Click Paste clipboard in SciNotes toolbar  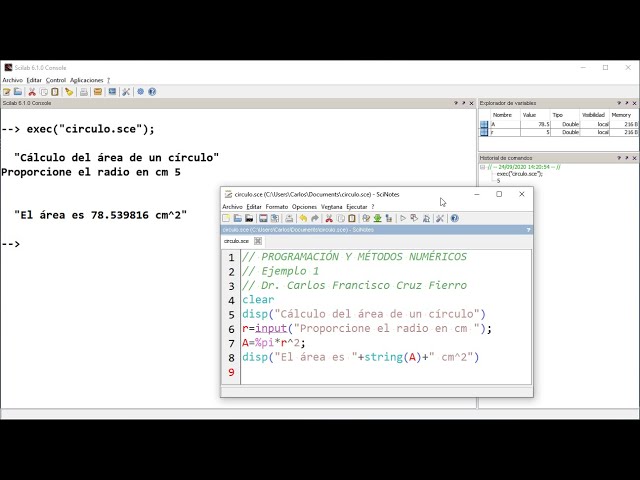coord(352,218)
